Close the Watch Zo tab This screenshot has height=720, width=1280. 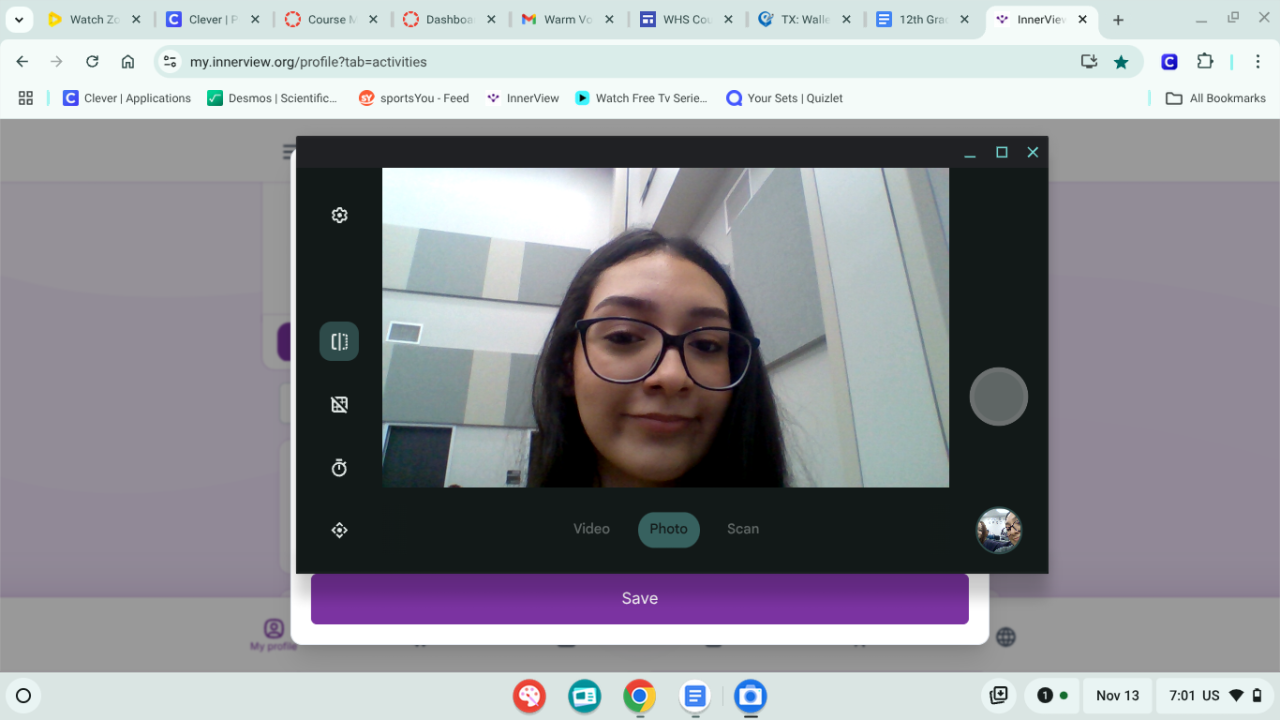pyautogui.click(x=137, y=20)
